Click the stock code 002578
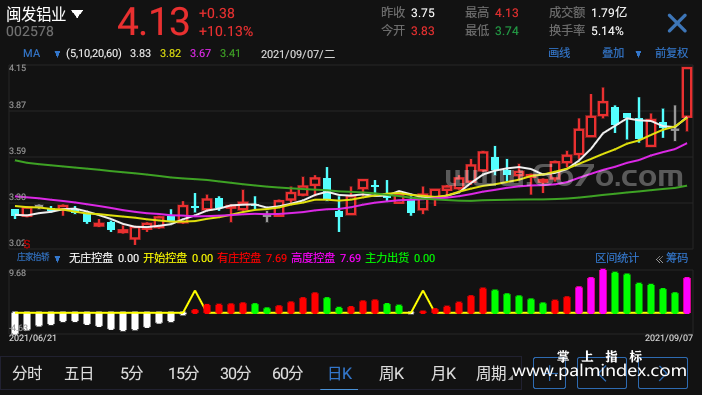The image size is (702, 395). pyautogui.click(x=30, y=31)
